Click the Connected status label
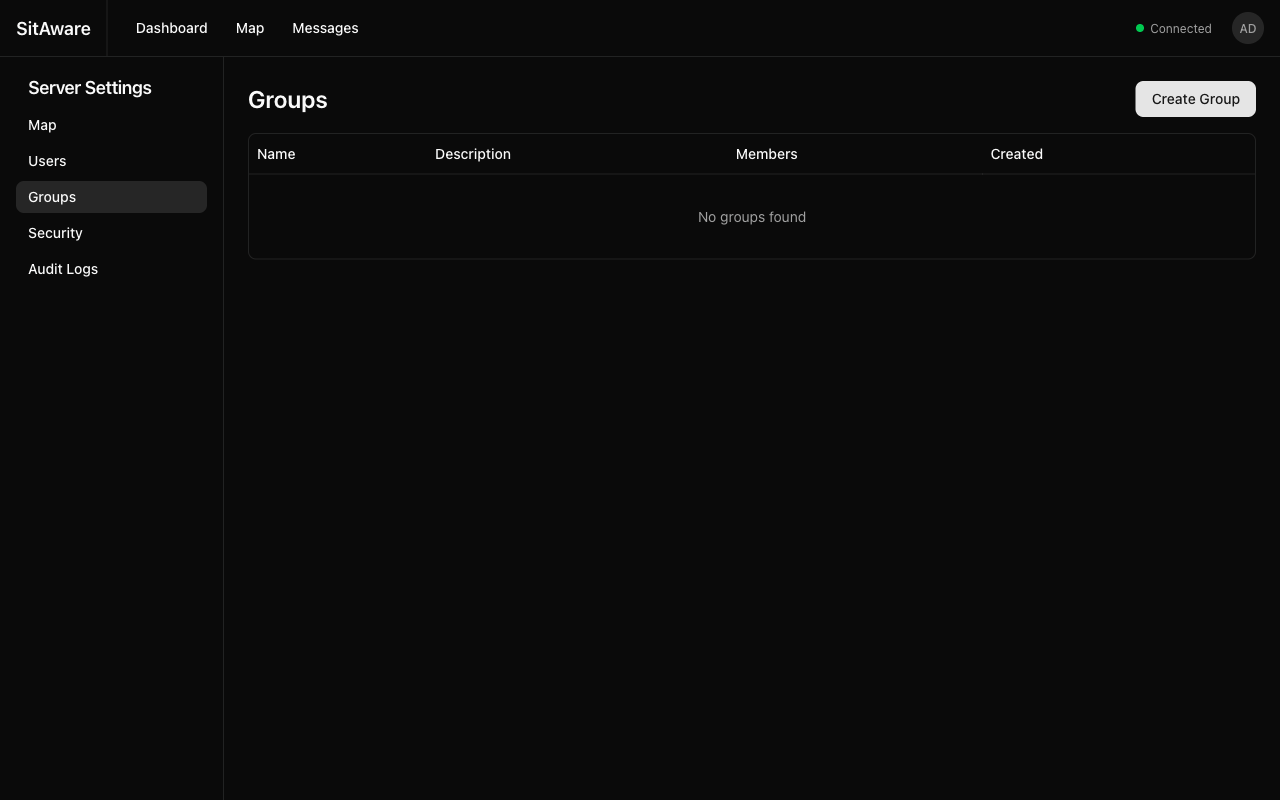The height and width of the screenshot is (800, 1280). point(1180,29)
